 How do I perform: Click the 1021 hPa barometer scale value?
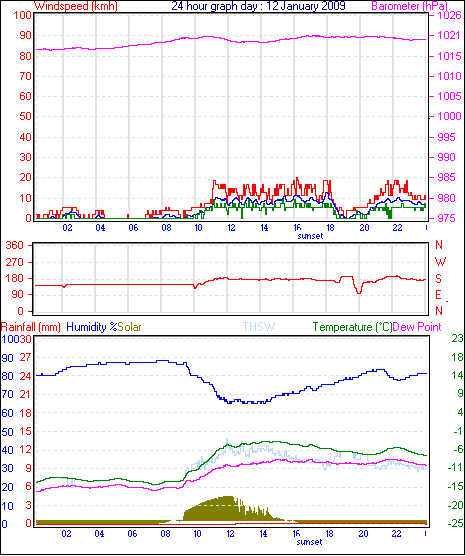click(x=449, y=35)
